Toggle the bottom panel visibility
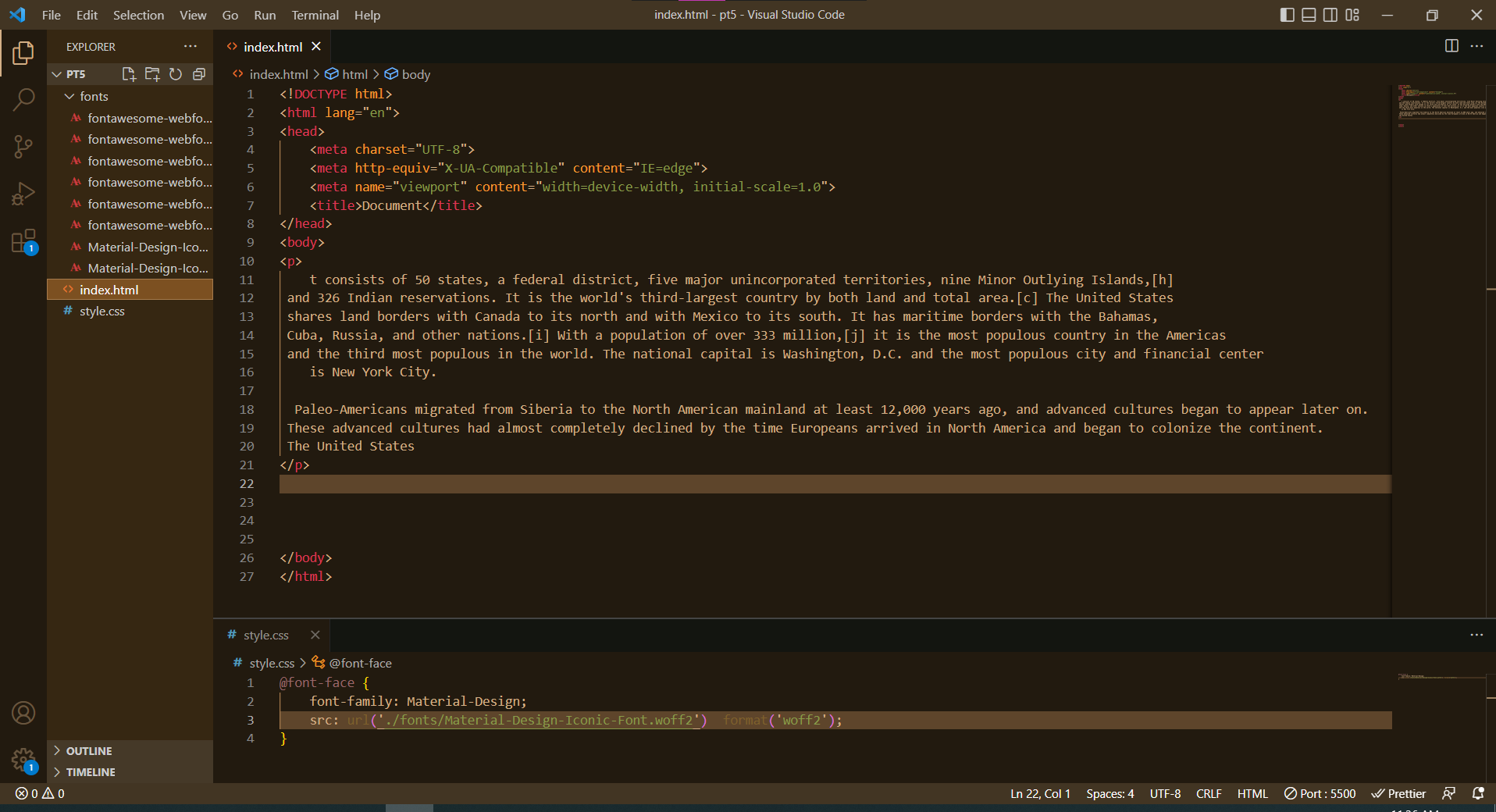Image resolution: width=1496 pixels, height=812 pixels. tap(1309, 15)
